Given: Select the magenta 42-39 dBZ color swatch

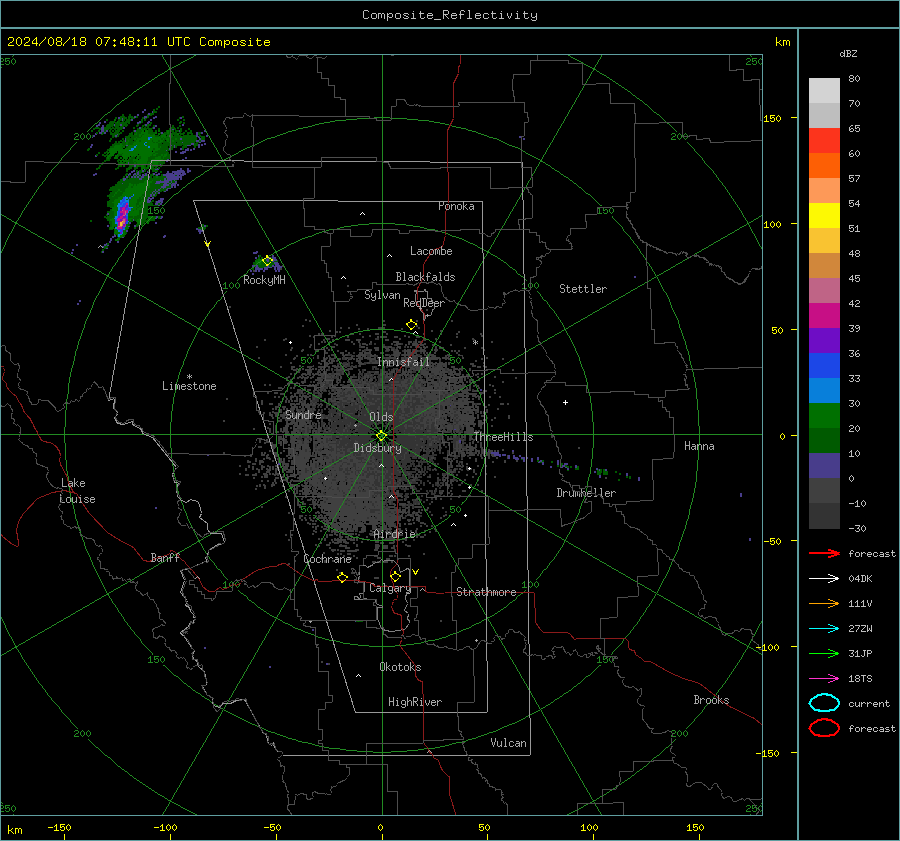Looking at the screenshot, I should click(x=824, y=316).
